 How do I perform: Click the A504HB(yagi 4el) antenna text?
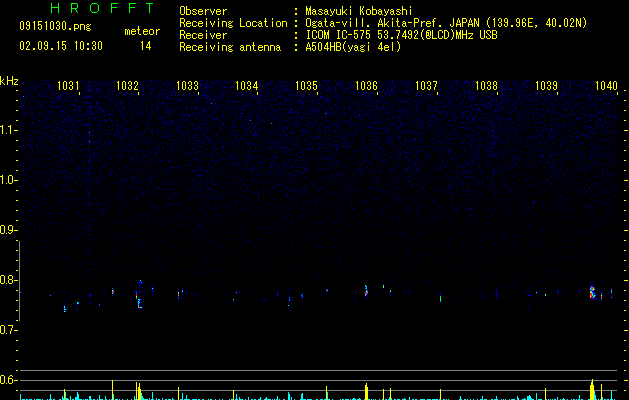(353, 47)
